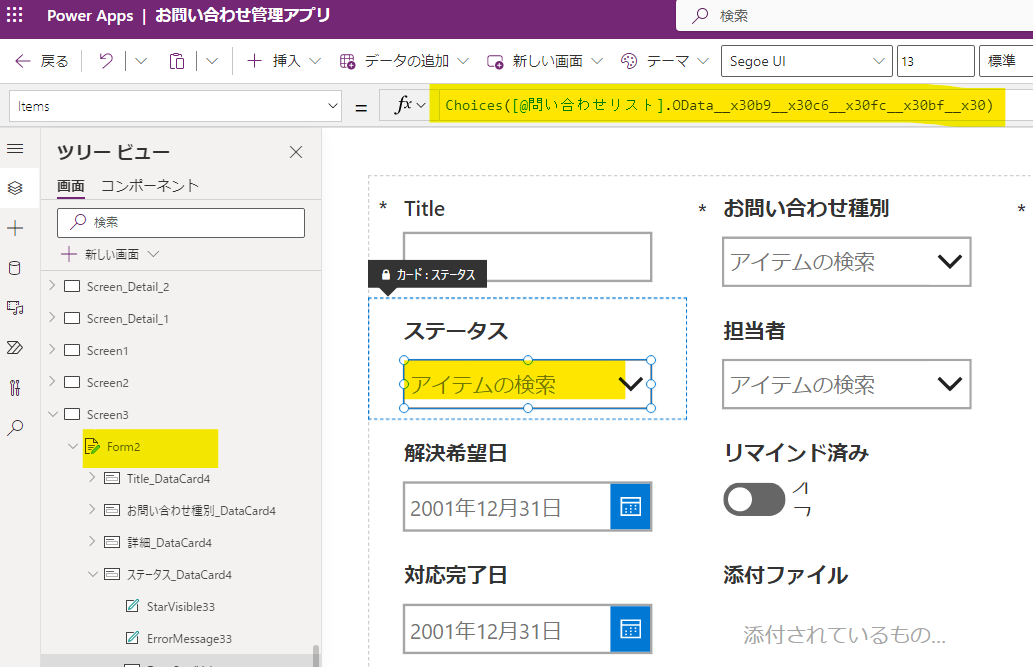Open the 担当者 combo box
The image size is (1033, 667).
tap(847, 384)
